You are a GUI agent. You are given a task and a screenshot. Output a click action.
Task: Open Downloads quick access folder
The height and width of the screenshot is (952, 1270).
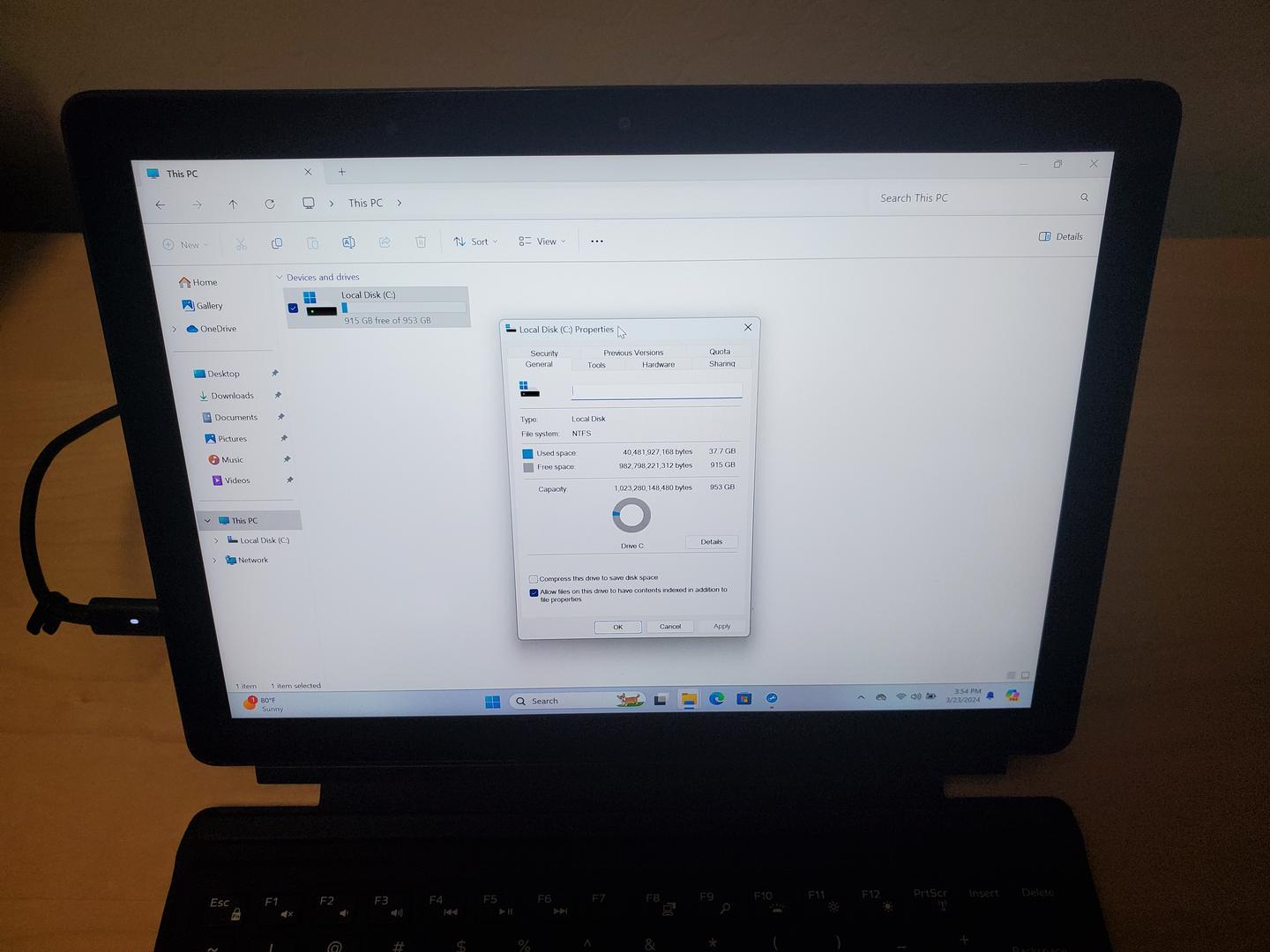(x=227, y=396)
